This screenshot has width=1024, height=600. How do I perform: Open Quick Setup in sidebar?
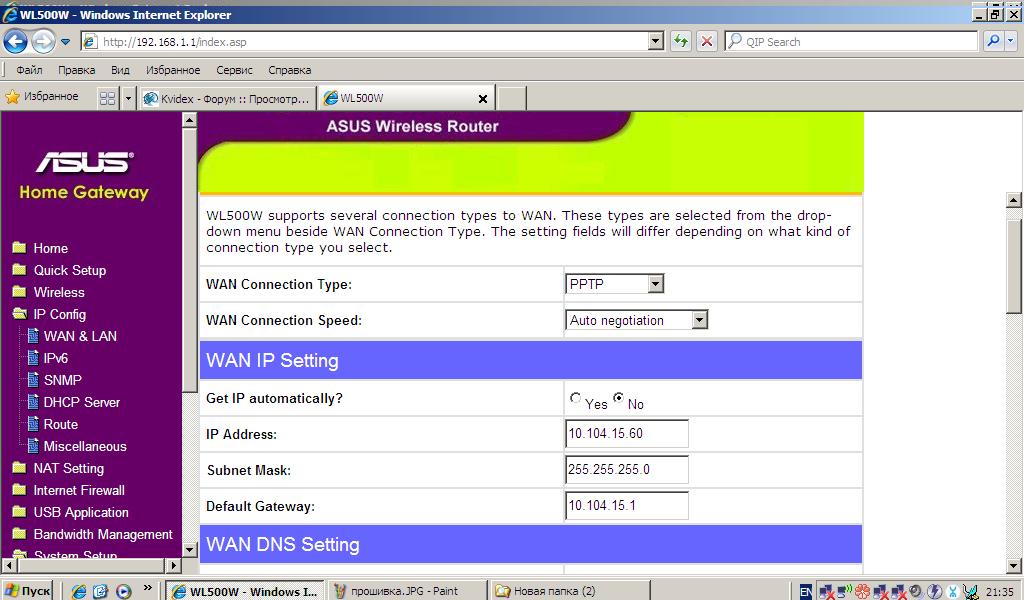pyautogui.click(x=69, y=270)
